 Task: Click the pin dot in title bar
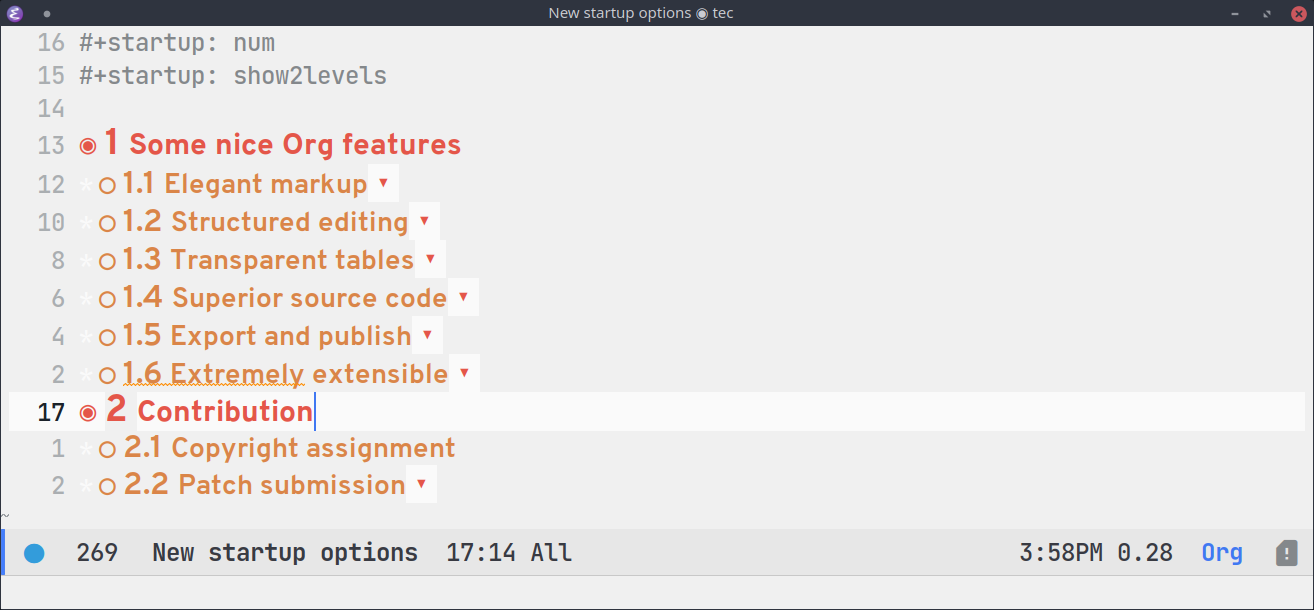pos(47,14)
